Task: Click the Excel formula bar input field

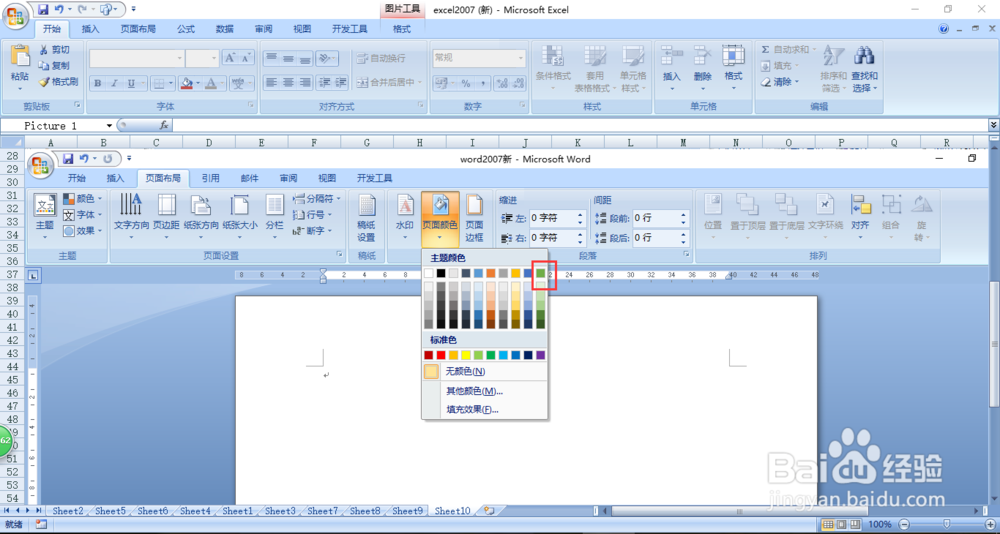Action: click(578, 126)
